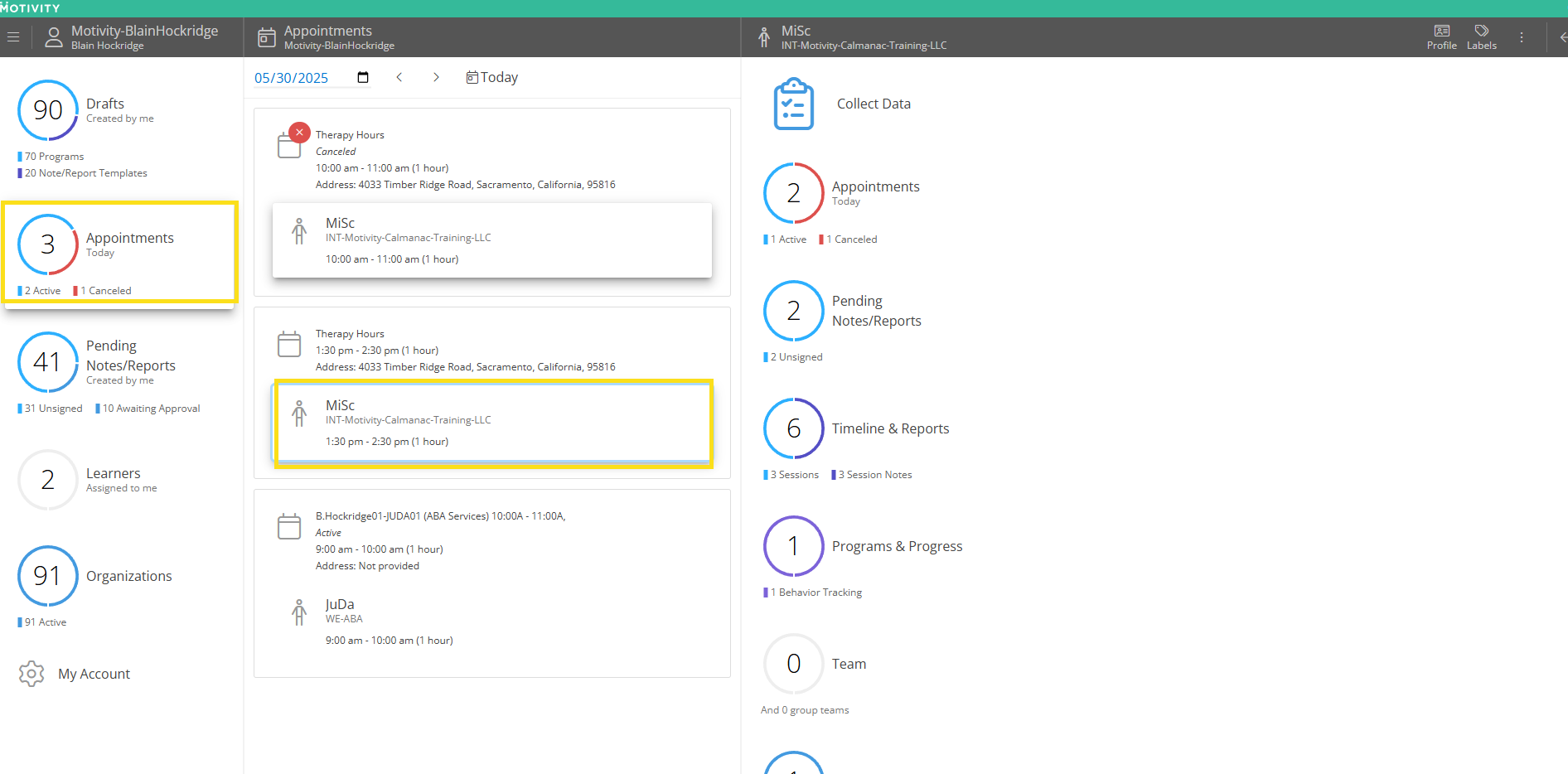The image size is (1568, 774).
Task: Open MiSc Appointments Today
Action: (876, 193)
